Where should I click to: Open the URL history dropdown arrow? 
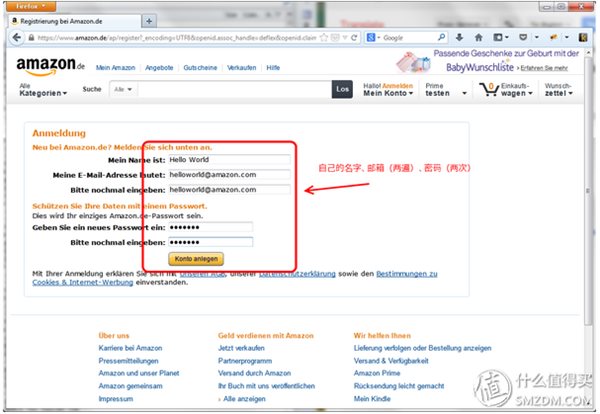coord(345,37)
